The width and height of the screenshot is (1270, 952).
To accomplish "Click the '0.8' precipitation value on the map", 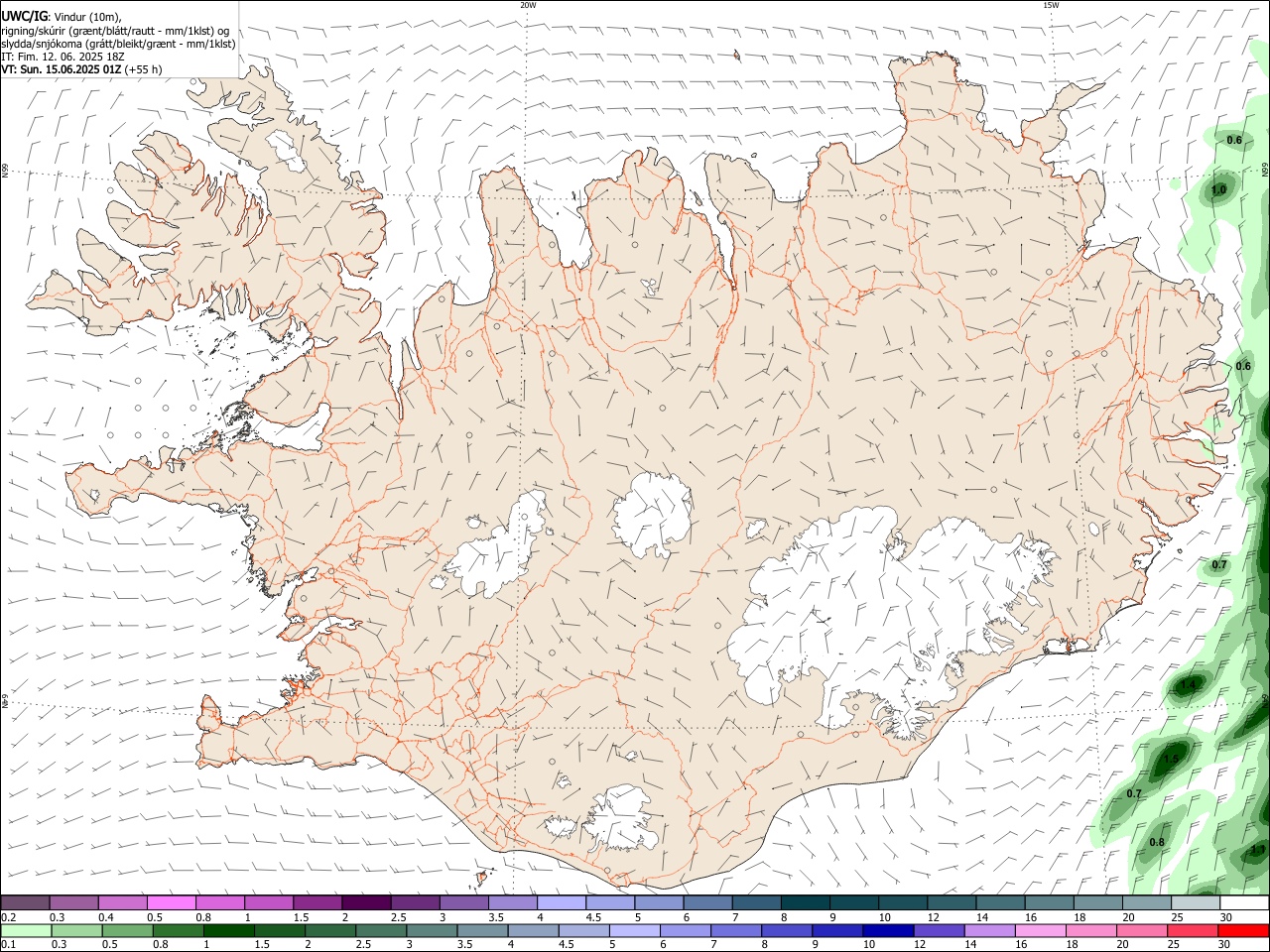I will pos(1157,843).
